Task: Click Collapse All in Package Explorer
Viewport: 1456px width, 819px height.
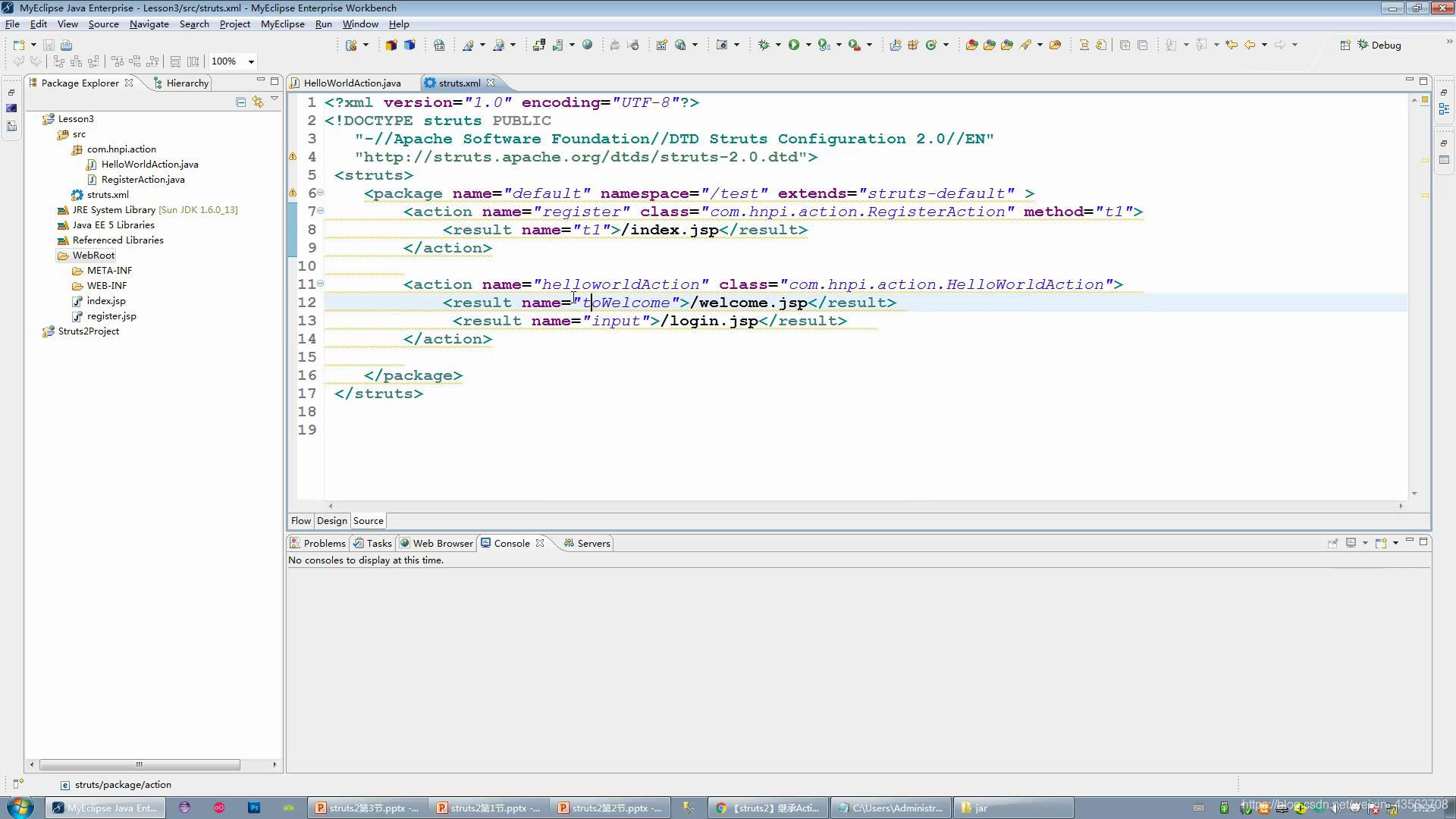Action: [240, 102]
